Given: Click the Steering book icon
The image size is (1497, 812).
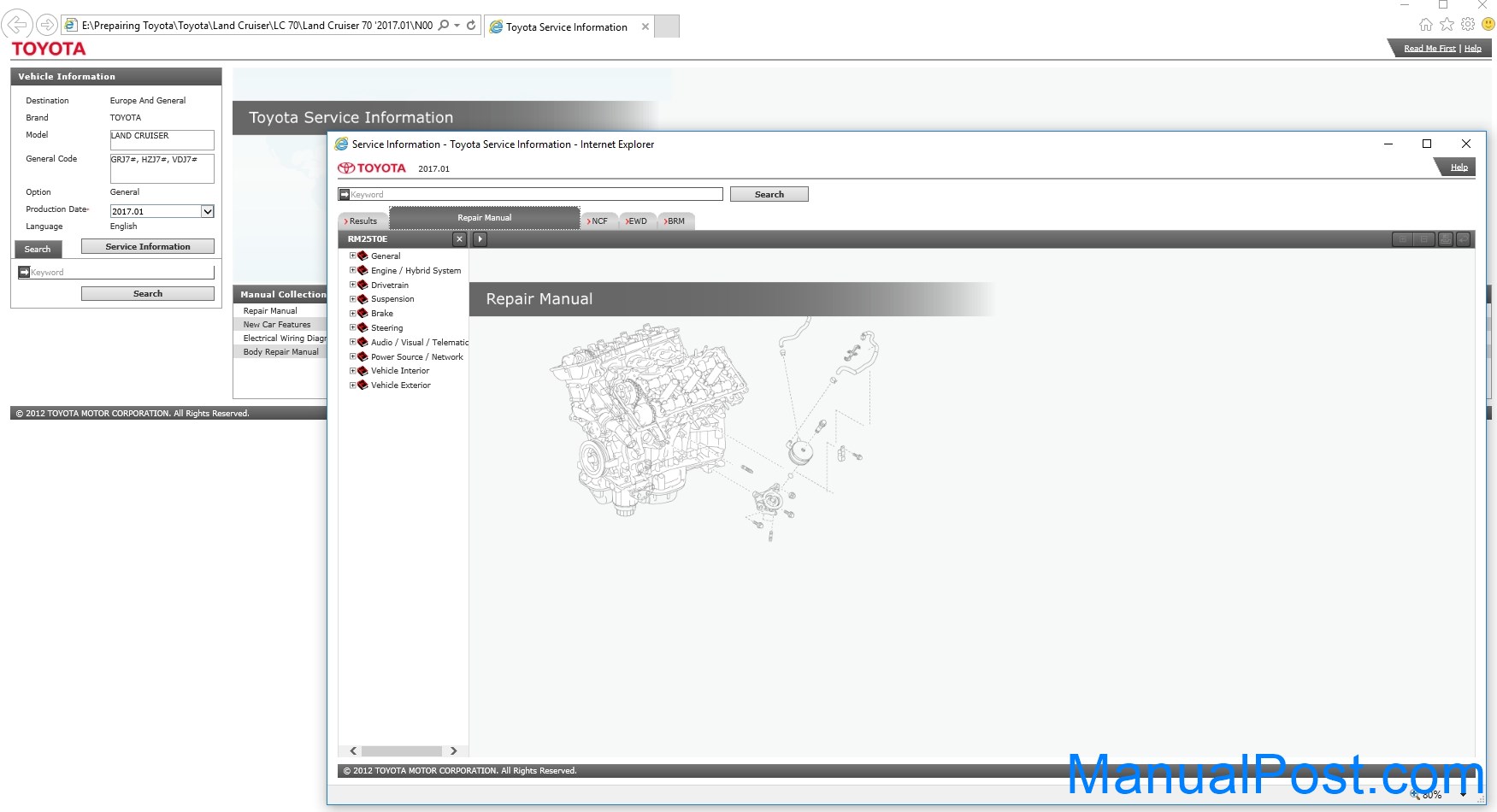Looking at the screenshot, I should pyautogui.click(x=362, y=327).
